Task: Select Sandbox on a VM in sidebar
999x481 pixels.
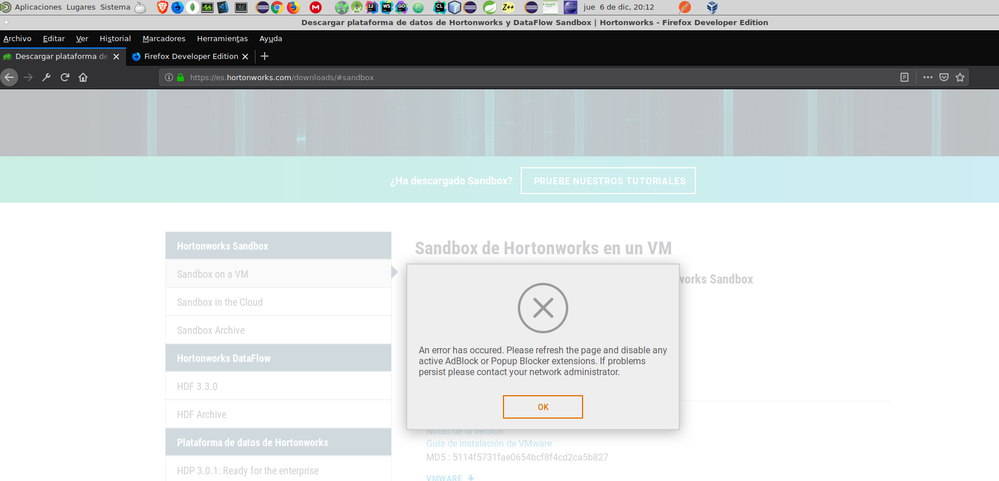Action: (278, 274)
